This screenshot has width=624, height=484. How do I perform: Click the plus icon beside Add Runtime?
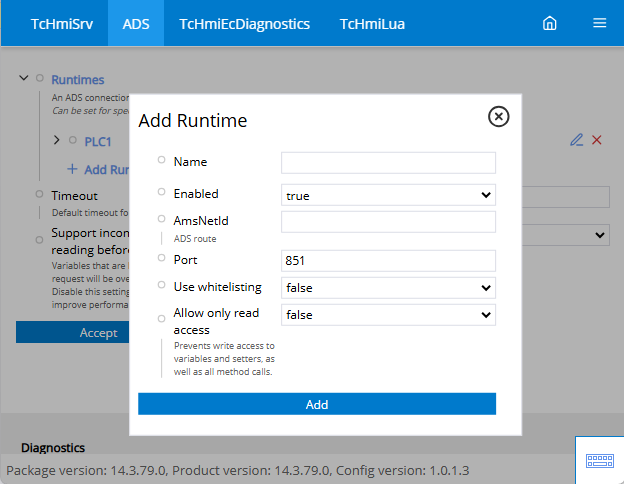tap(72, 169)
